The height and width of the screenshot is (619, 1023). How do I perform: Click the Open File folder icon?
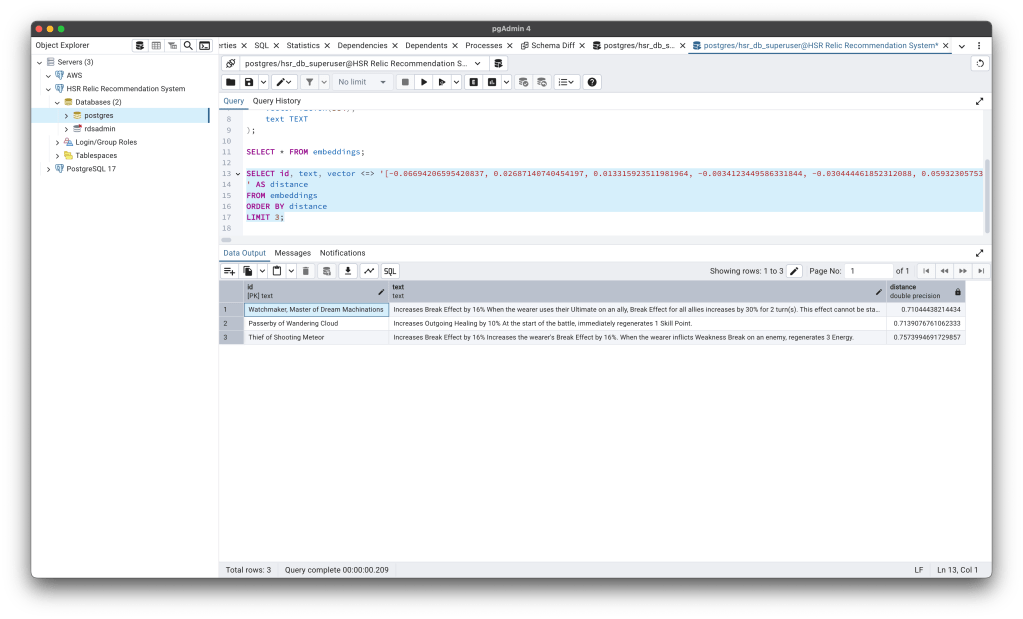pos(230,82)
